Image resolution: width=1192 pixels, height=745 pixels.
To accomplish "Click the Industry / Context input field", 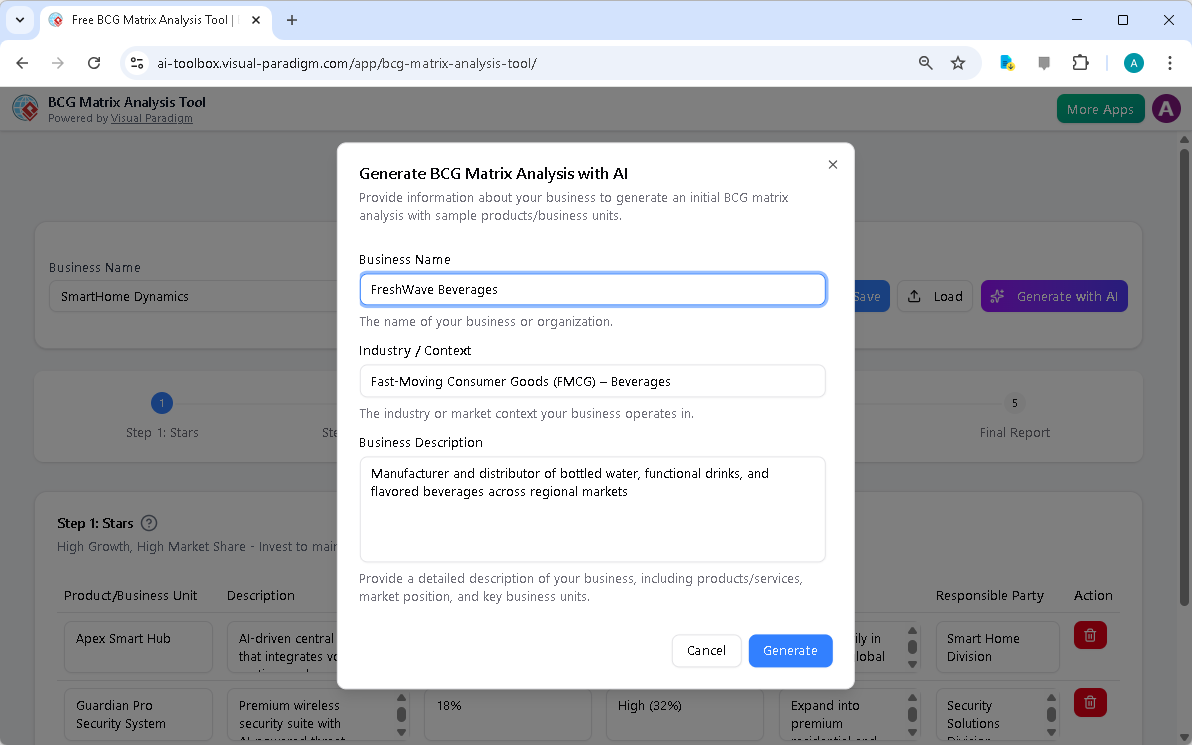I will pyautogui.click(x=592, y=381).
